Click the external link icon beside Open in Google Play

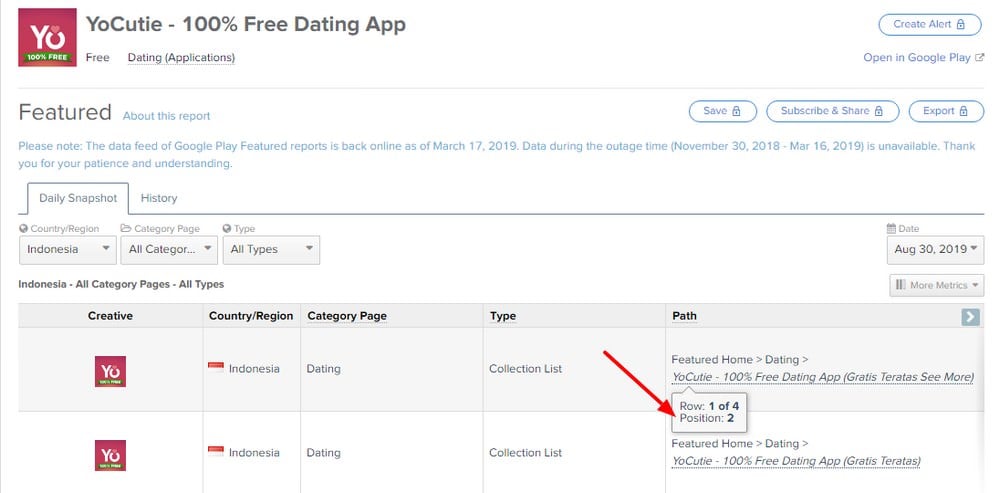(x=980, y=57)
